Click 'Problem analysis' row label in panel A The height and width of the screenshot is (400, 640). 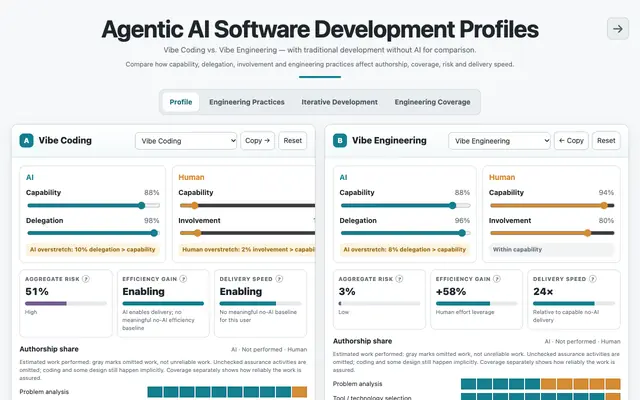click(44, 392)
